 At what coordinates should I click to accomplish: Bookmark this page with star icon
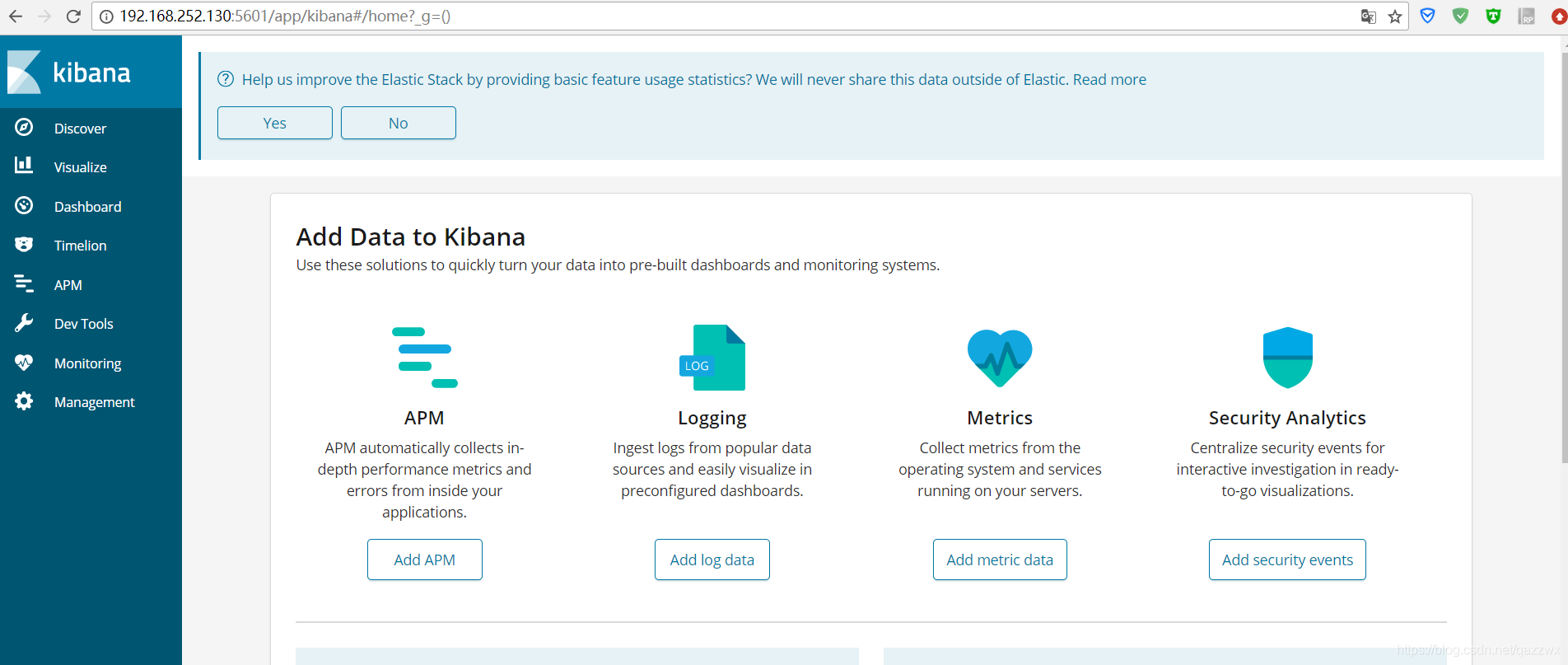pos(1394,16)
